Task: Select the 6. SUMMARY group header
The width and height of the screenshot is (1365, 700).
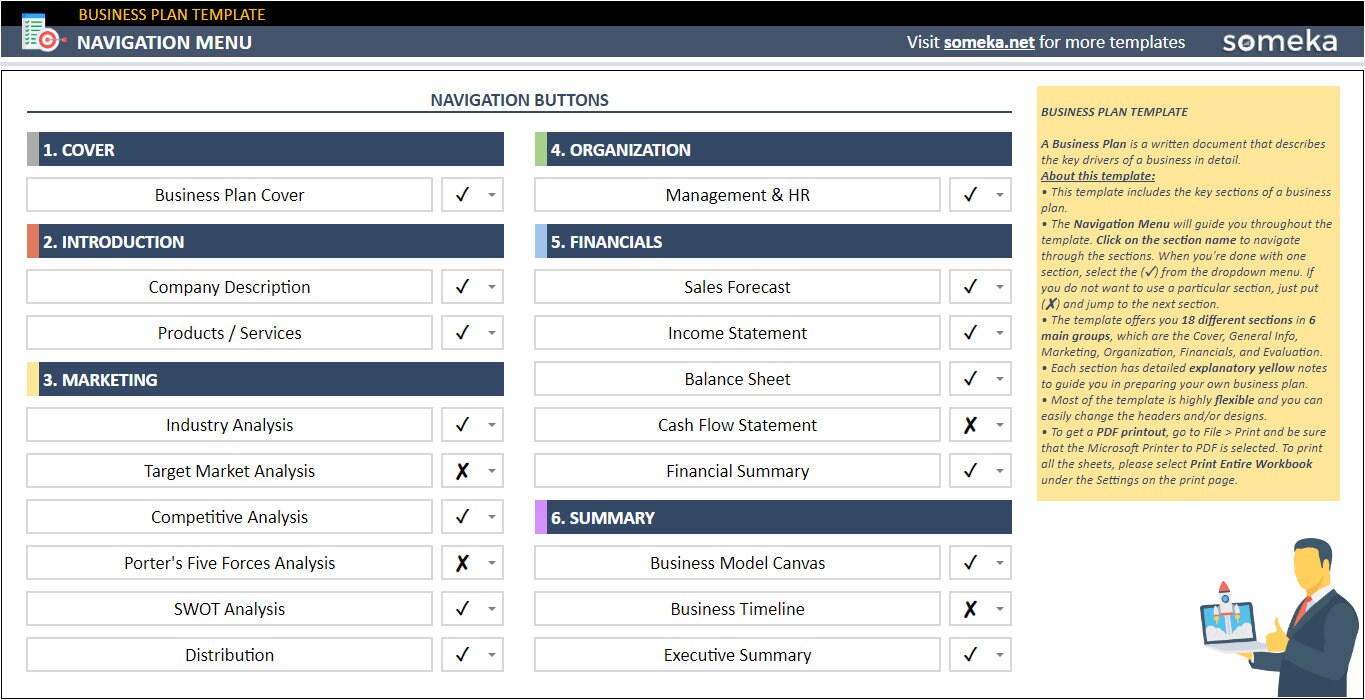Action: [773, 518]
